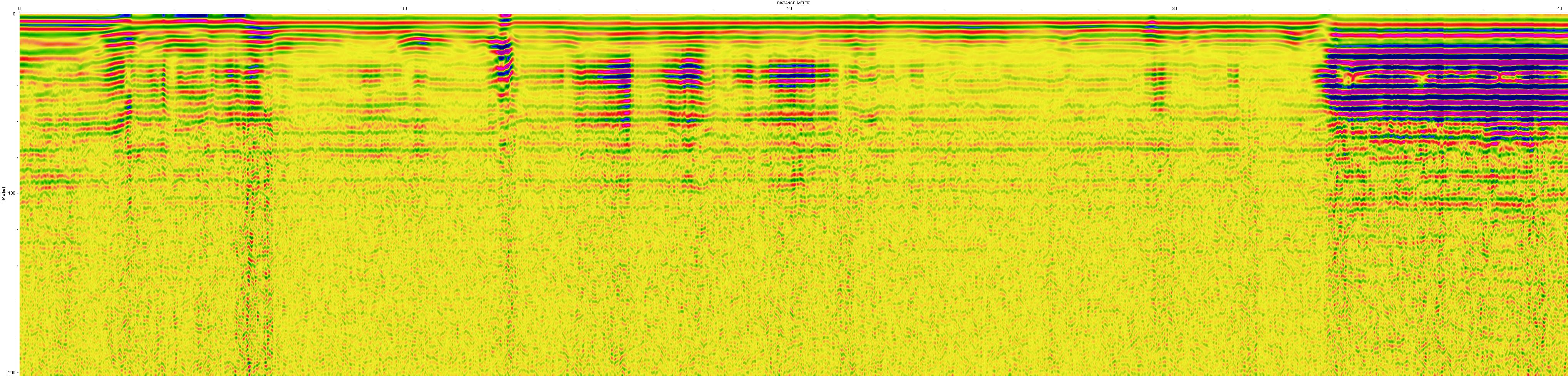The image size is (1568, 376).
Task: Select the 20 tick label on distance axis
Action: tap(789, 8)
